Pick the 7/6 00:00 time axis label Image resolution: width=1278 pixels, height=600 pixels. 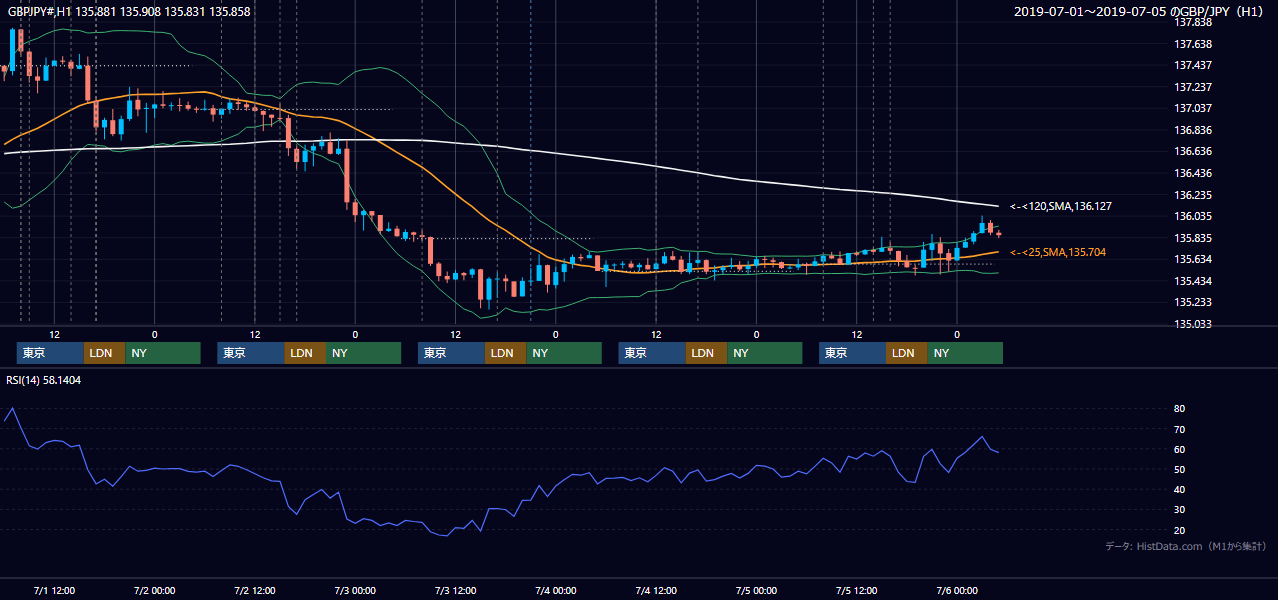coord(957,590)
